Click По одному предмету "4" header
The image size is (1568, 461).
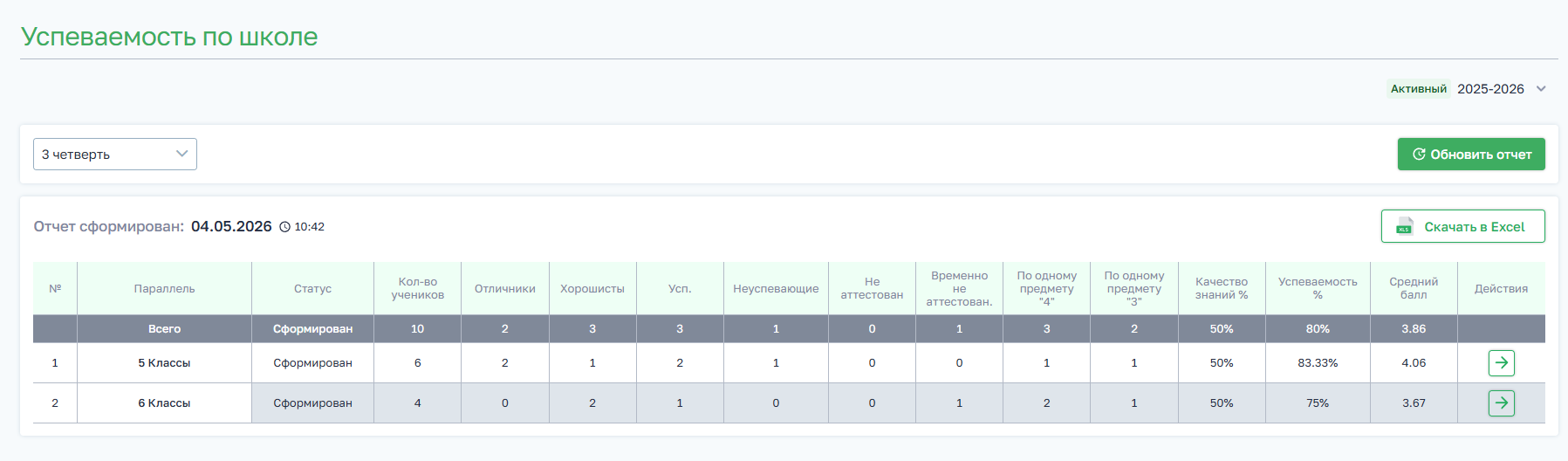[x=1046, y=288]
